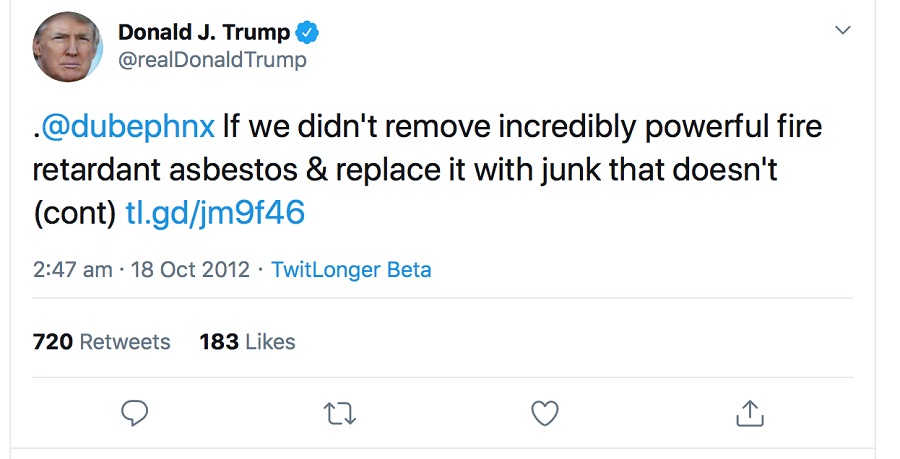Like the tweet with the heart icon
The height and width of the screenshot is (459, 900).
pos(544,412)
